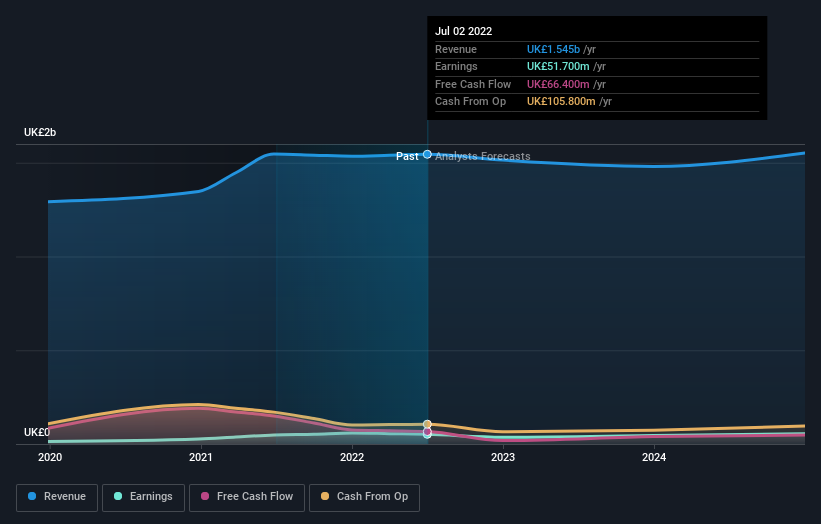821x524 pixels.
Task: Click the 2022 x-axis label
Action: (352, 457)
